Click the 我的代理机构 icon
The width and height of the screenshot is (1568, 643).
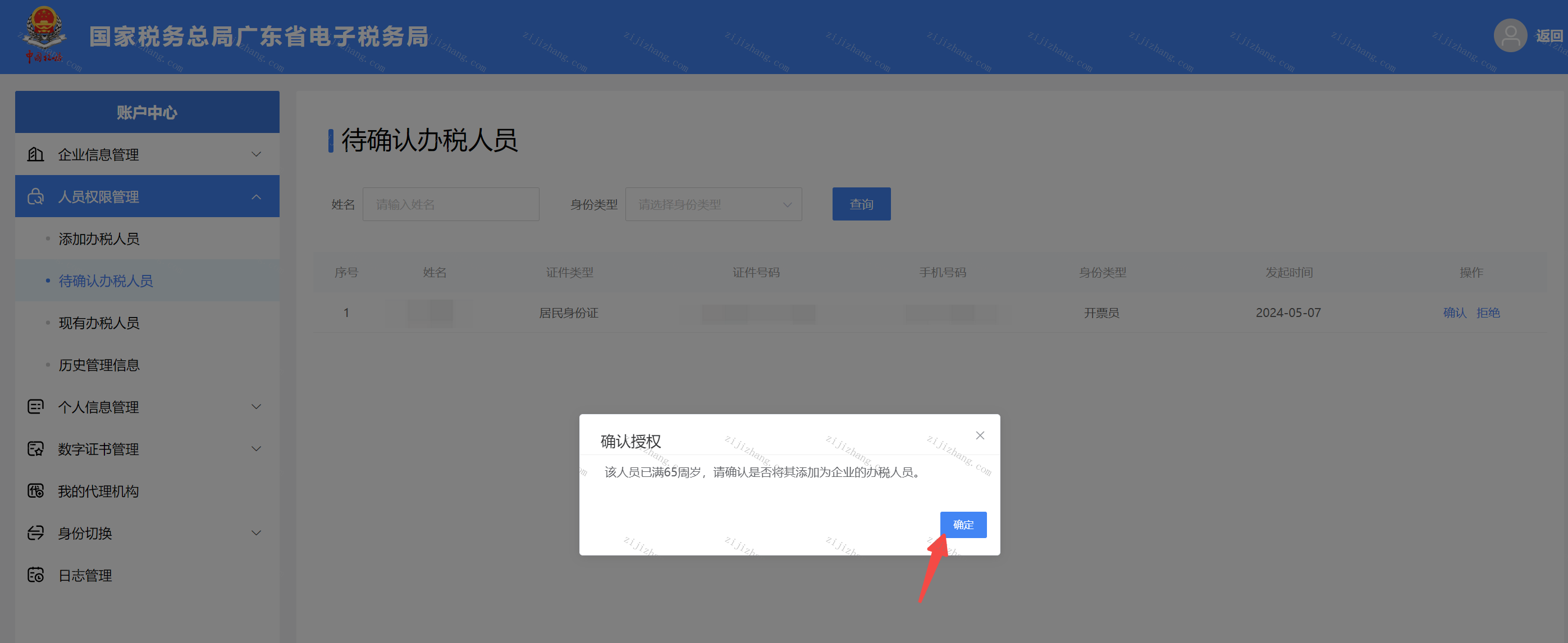[x=36, y=491]
